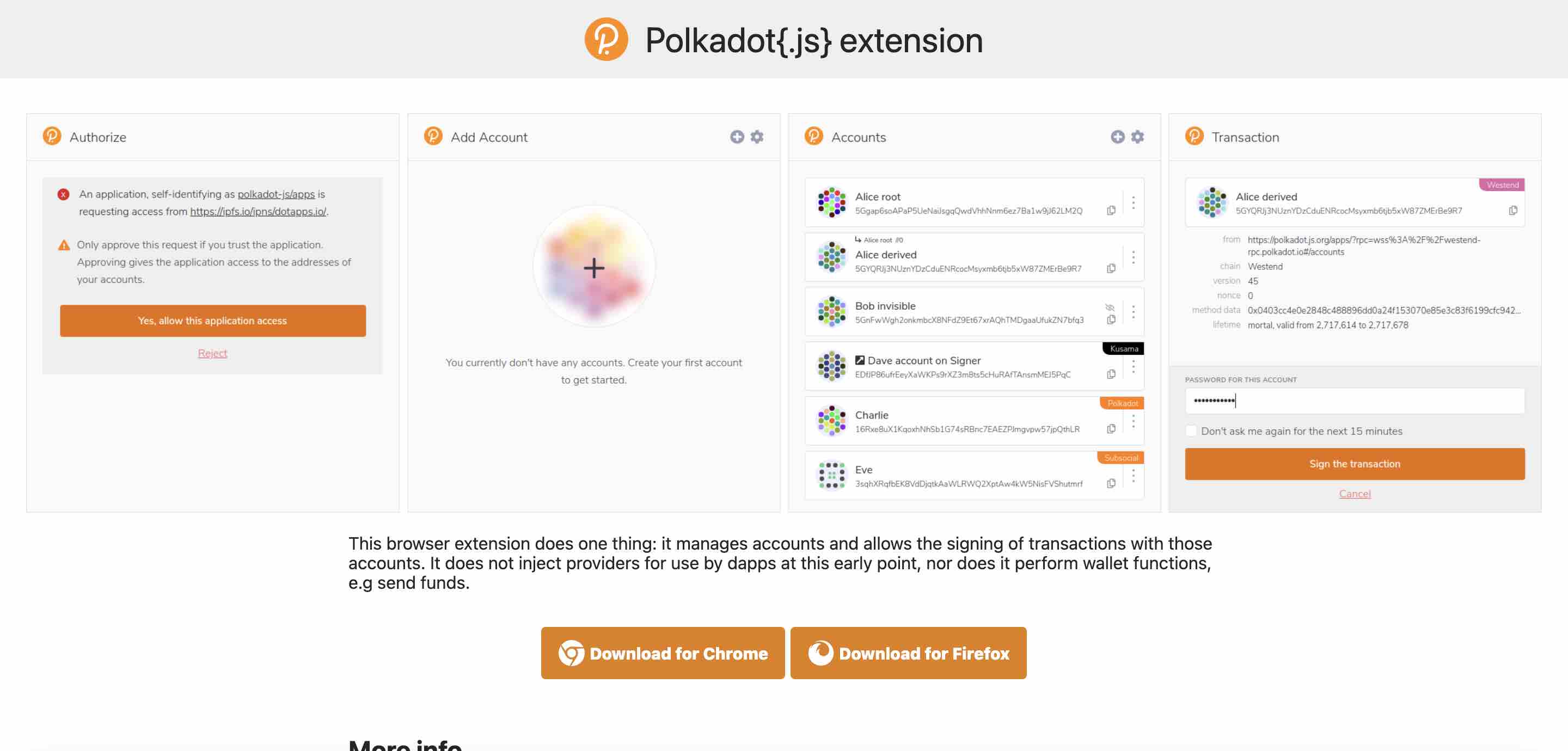Screen dimensions: 1568x751
Task: Click the plus icon in Add Account header
Action: [737, 137]
